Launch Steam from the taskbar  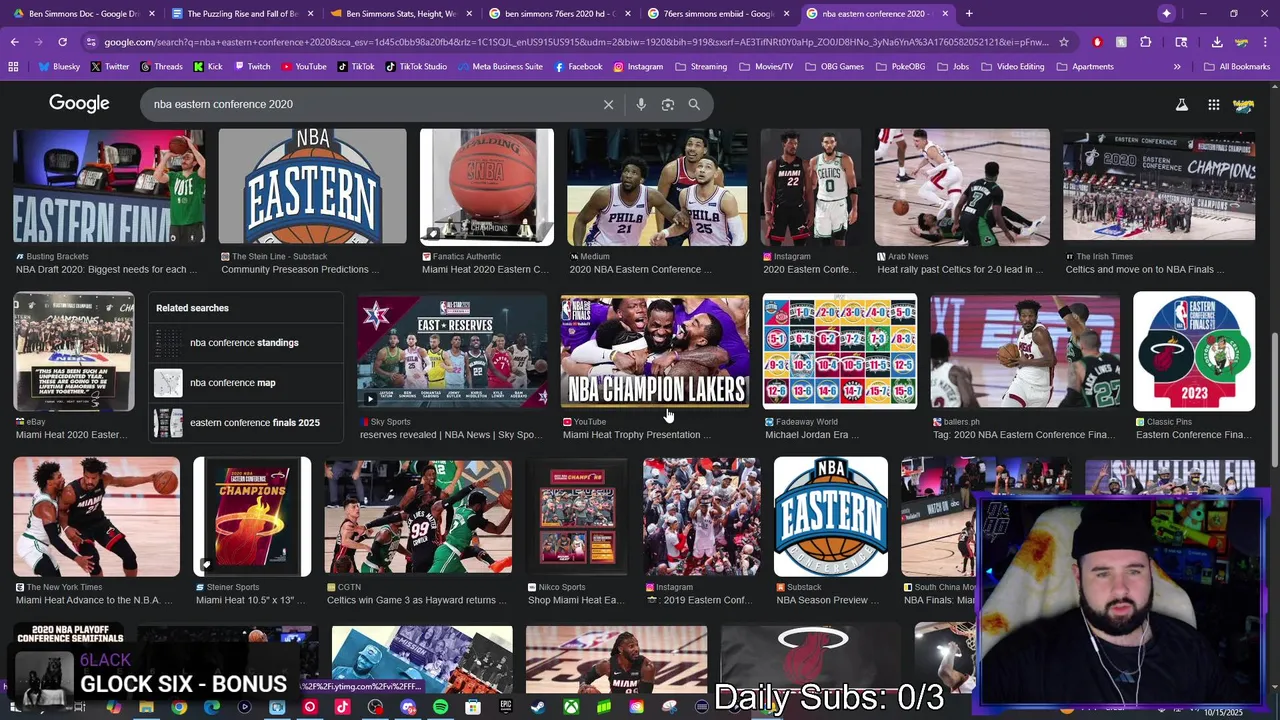pos(538,707)
